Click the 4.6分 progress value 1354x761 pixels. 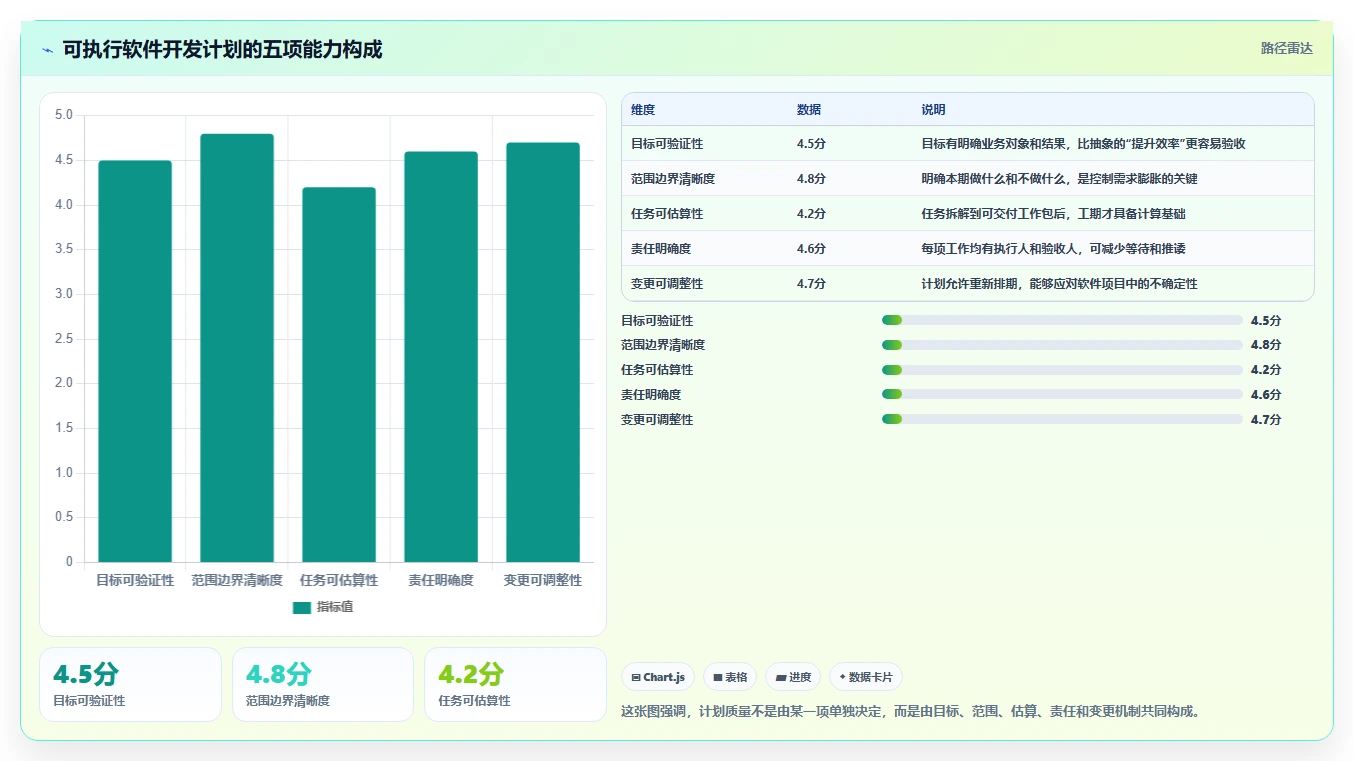click(1266, 395)
